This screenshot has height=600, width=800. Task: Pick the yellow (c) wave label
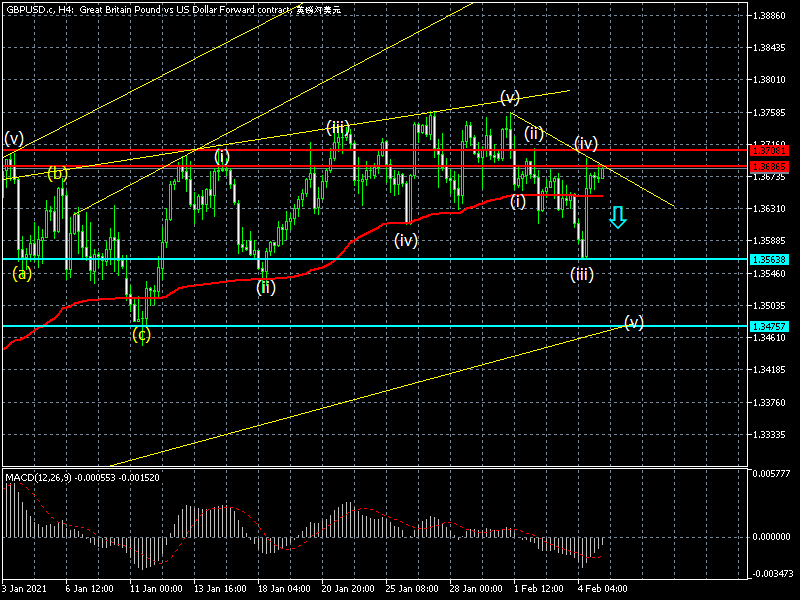click(x=141, y=334)
